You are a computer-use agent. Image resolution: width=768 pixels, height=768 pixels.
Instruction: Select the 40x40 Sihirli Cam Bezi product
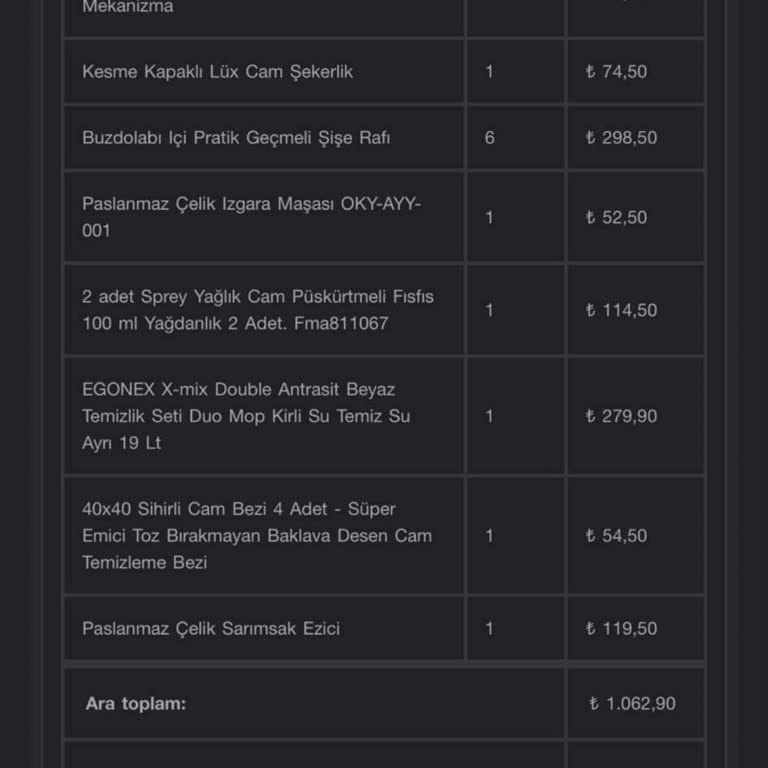pyautogui.click(x=257, y=535)
